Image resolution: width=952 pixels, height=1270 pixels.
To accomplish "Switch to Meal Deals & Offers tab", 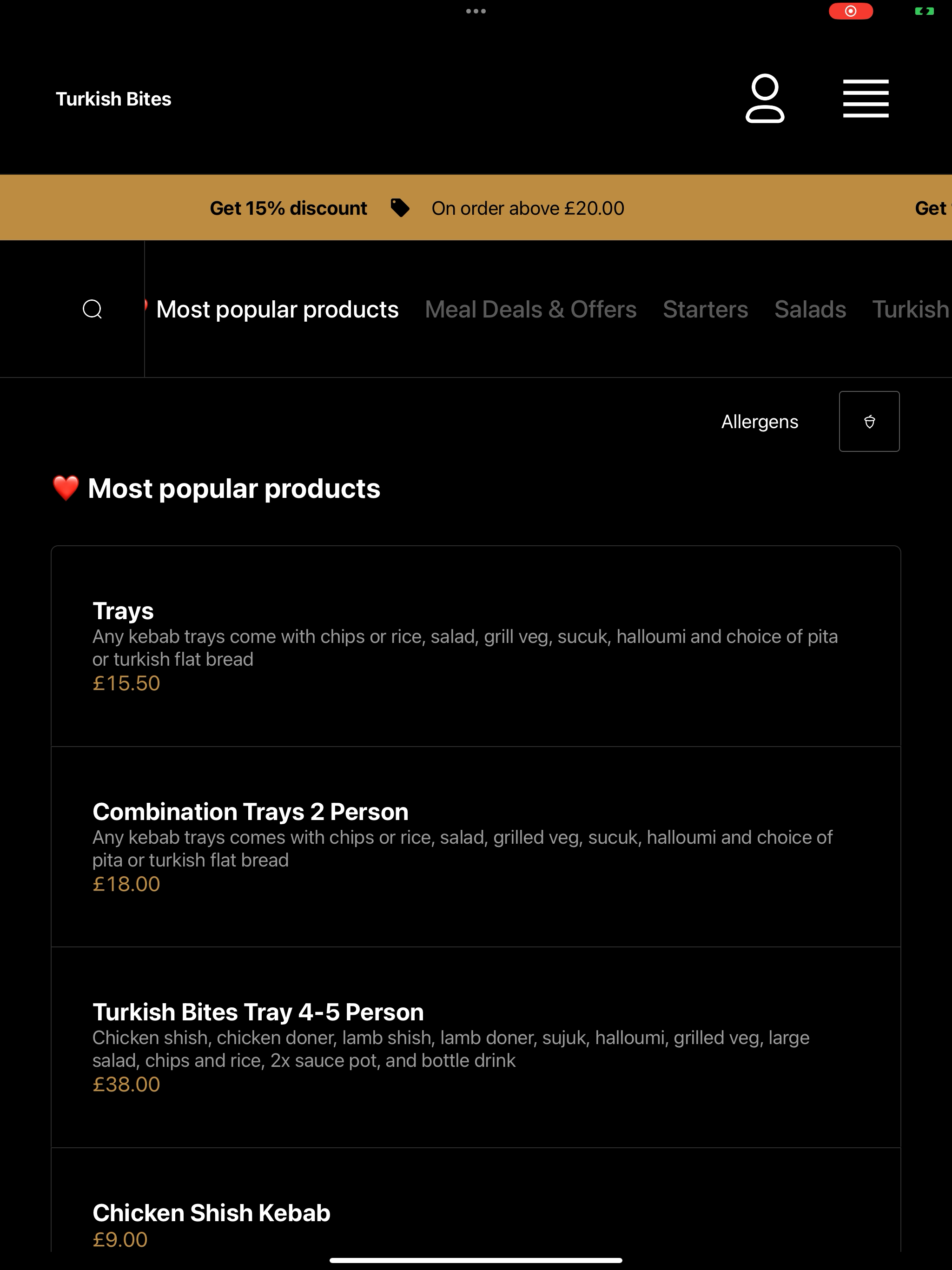I will pyautogui.click(x=530, y=309).
